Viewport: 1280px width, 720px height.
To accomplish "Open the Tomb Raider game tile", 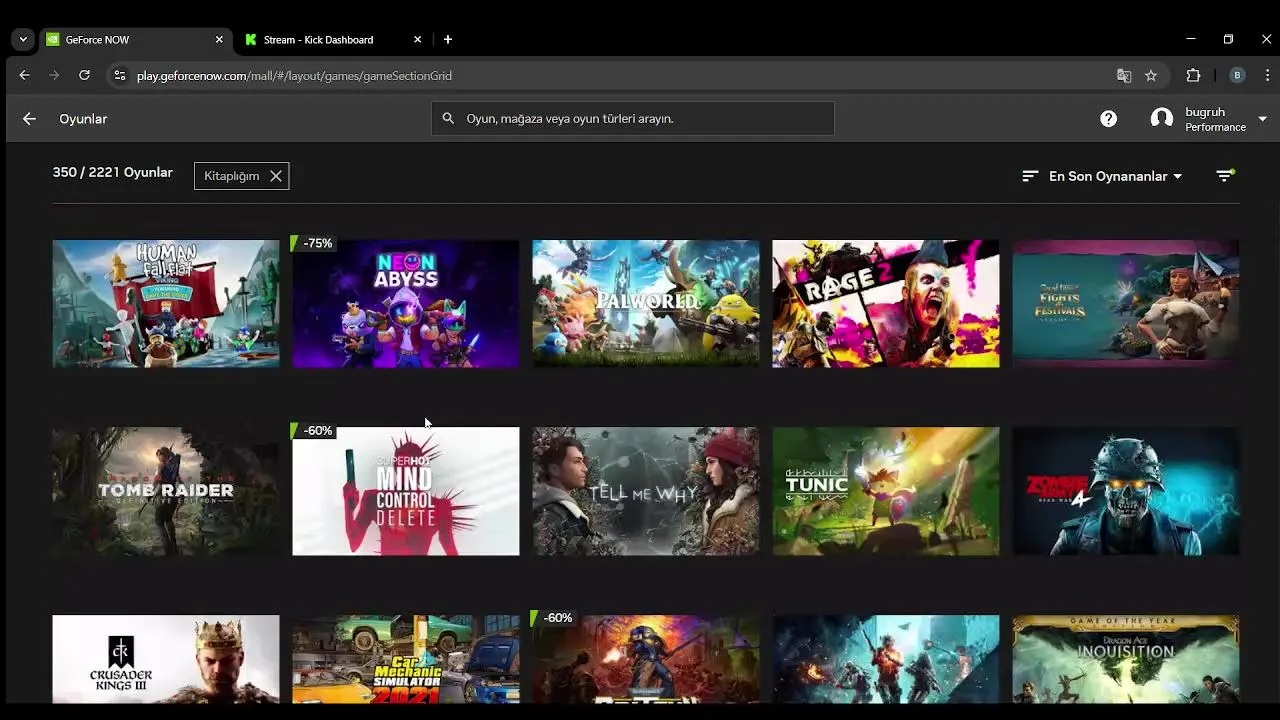I will 166,491.
